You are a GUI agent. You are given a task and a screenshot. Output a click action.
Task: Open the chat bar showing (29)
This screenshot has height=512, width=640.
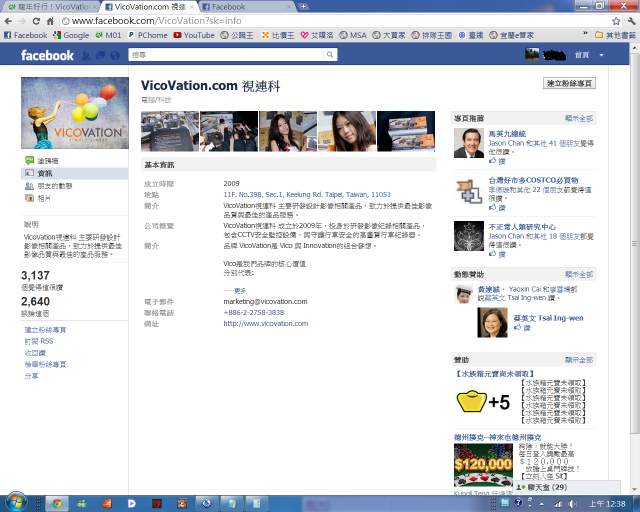click(x=566, y=488)
